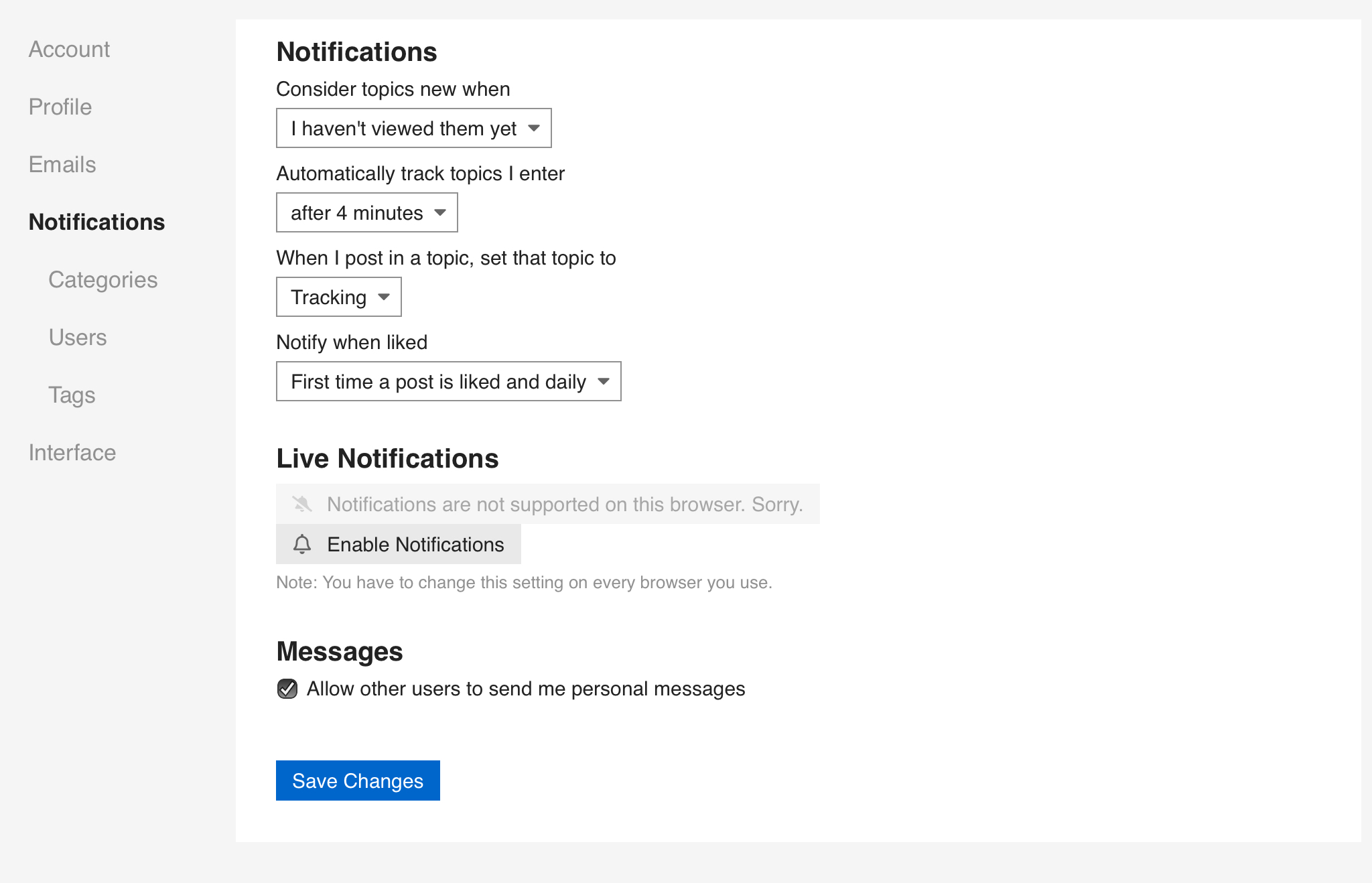1372x883 pixels.
Task: Click arrow icon on Notify when liked select
Action: [604, 381]
